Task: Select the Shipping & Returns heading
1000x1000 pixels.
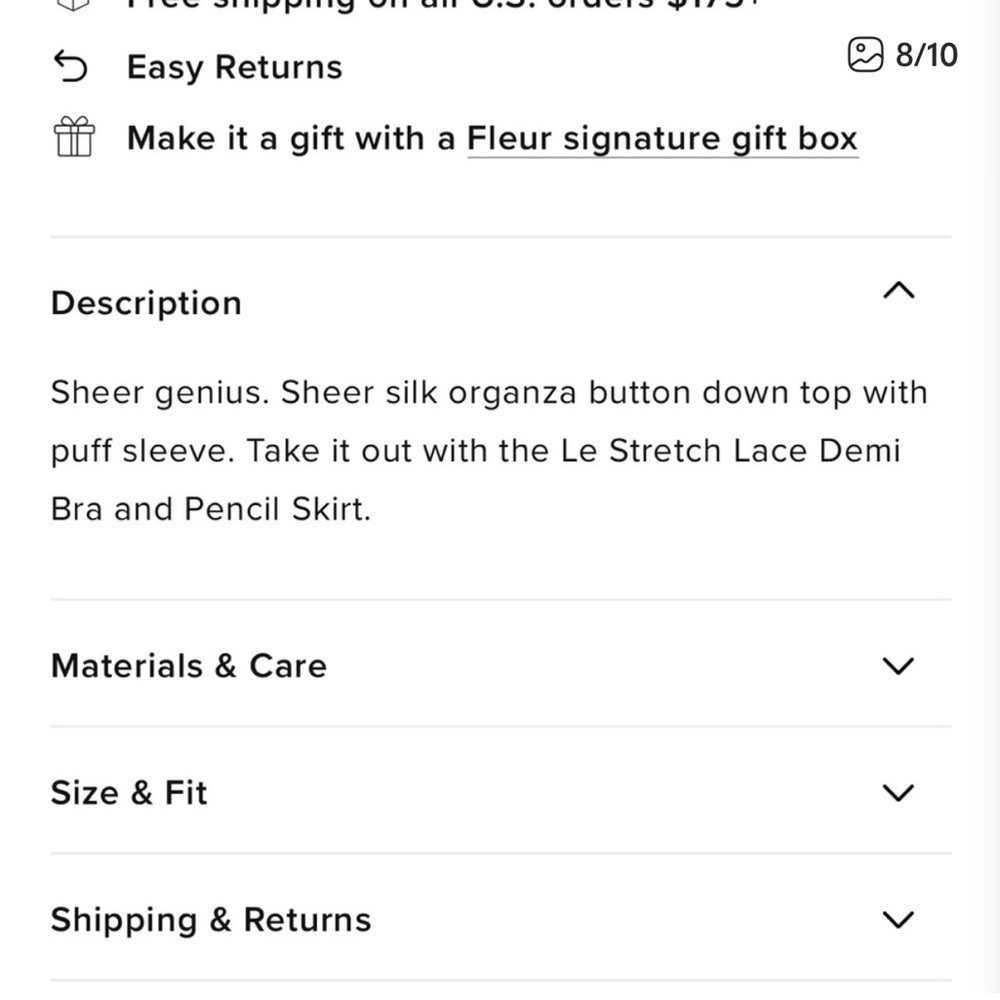Action: pyautogui.click(x=211, y=920)
